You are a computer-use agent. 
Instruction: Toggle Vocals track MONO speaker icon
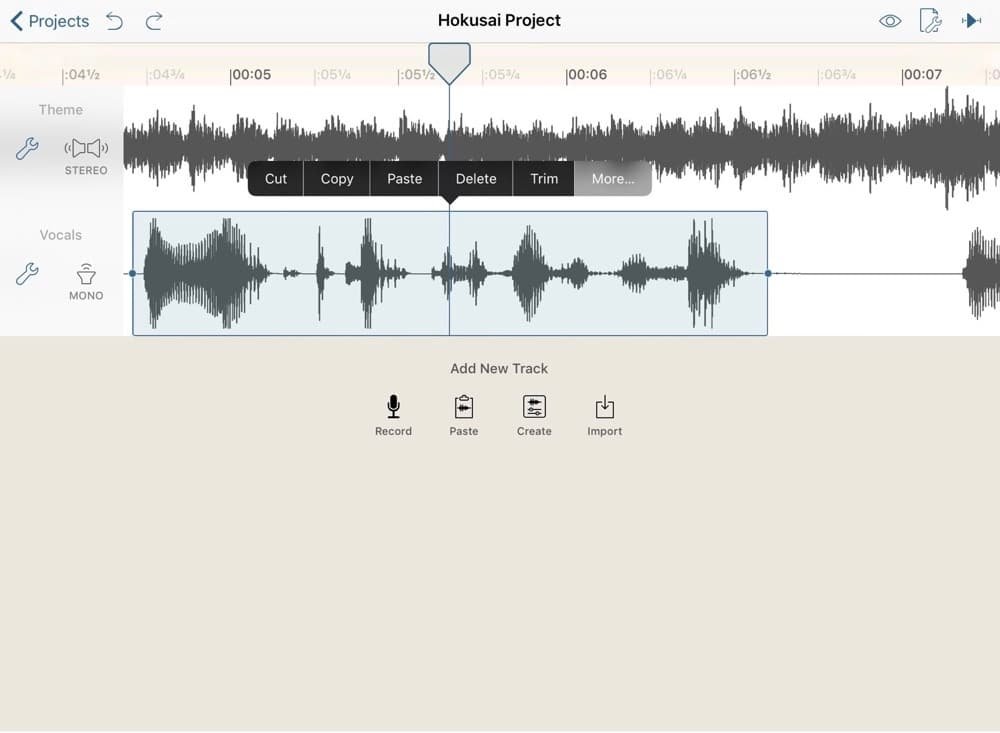[x=86, y=275]
